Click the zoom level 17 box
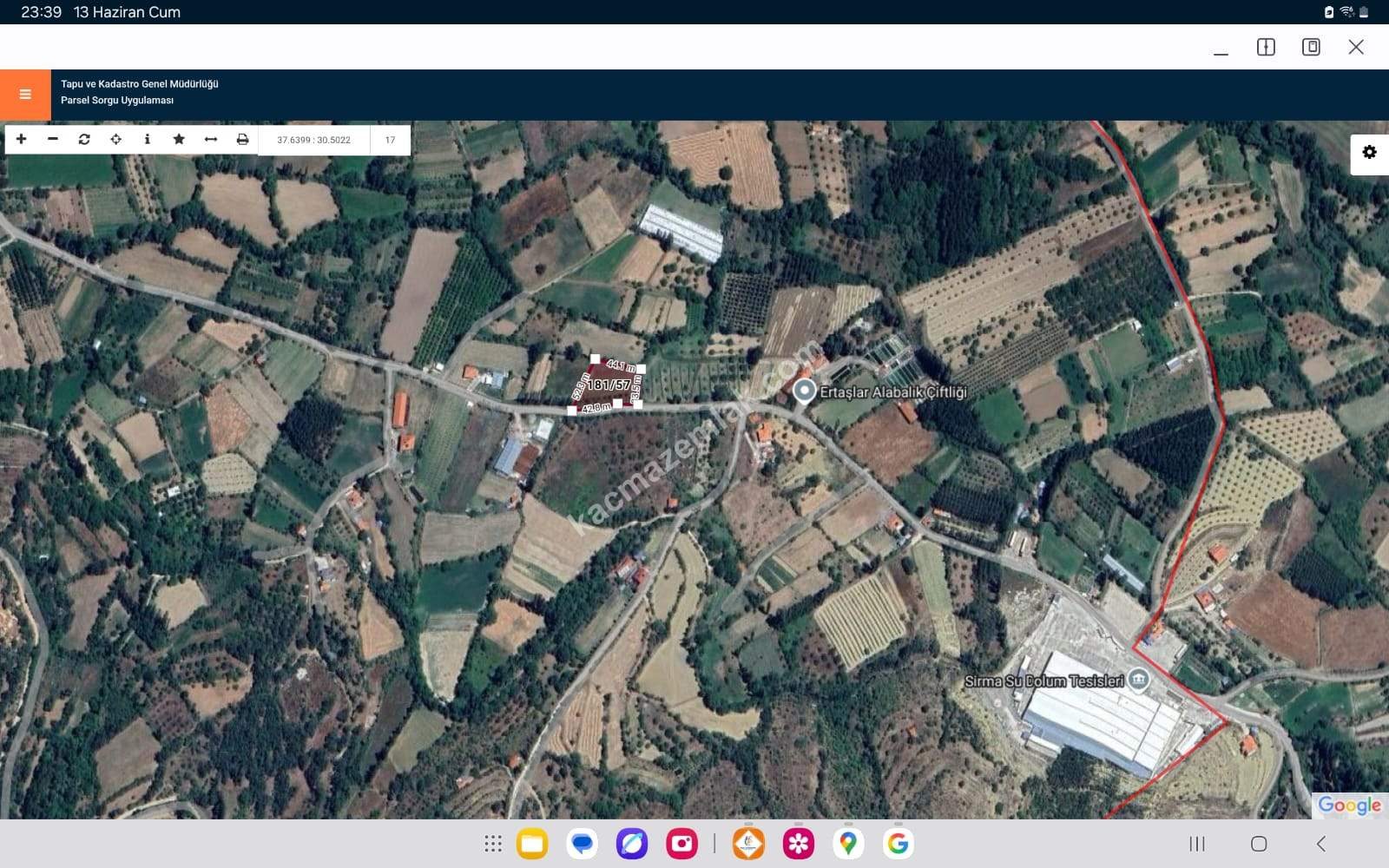The height and width of the screenshot is (868, 1389). [390, 140]
